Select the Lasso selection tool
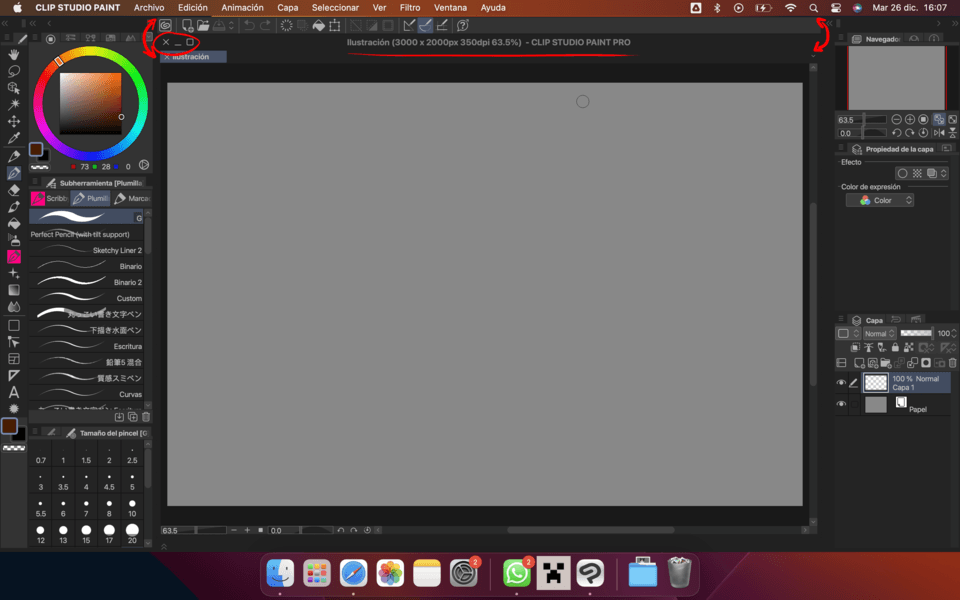This screenshot has height=600, width=960. coord(13,71)
